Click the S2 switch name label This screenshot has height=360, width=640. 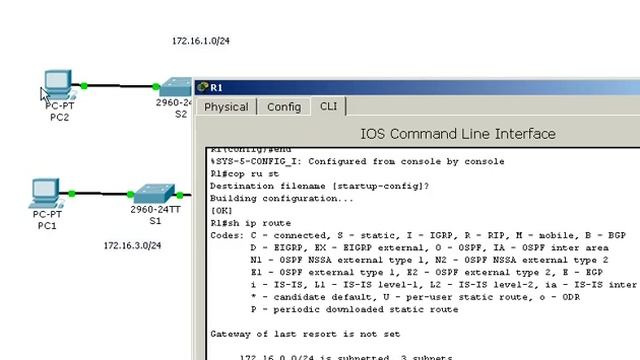[181, 114]
